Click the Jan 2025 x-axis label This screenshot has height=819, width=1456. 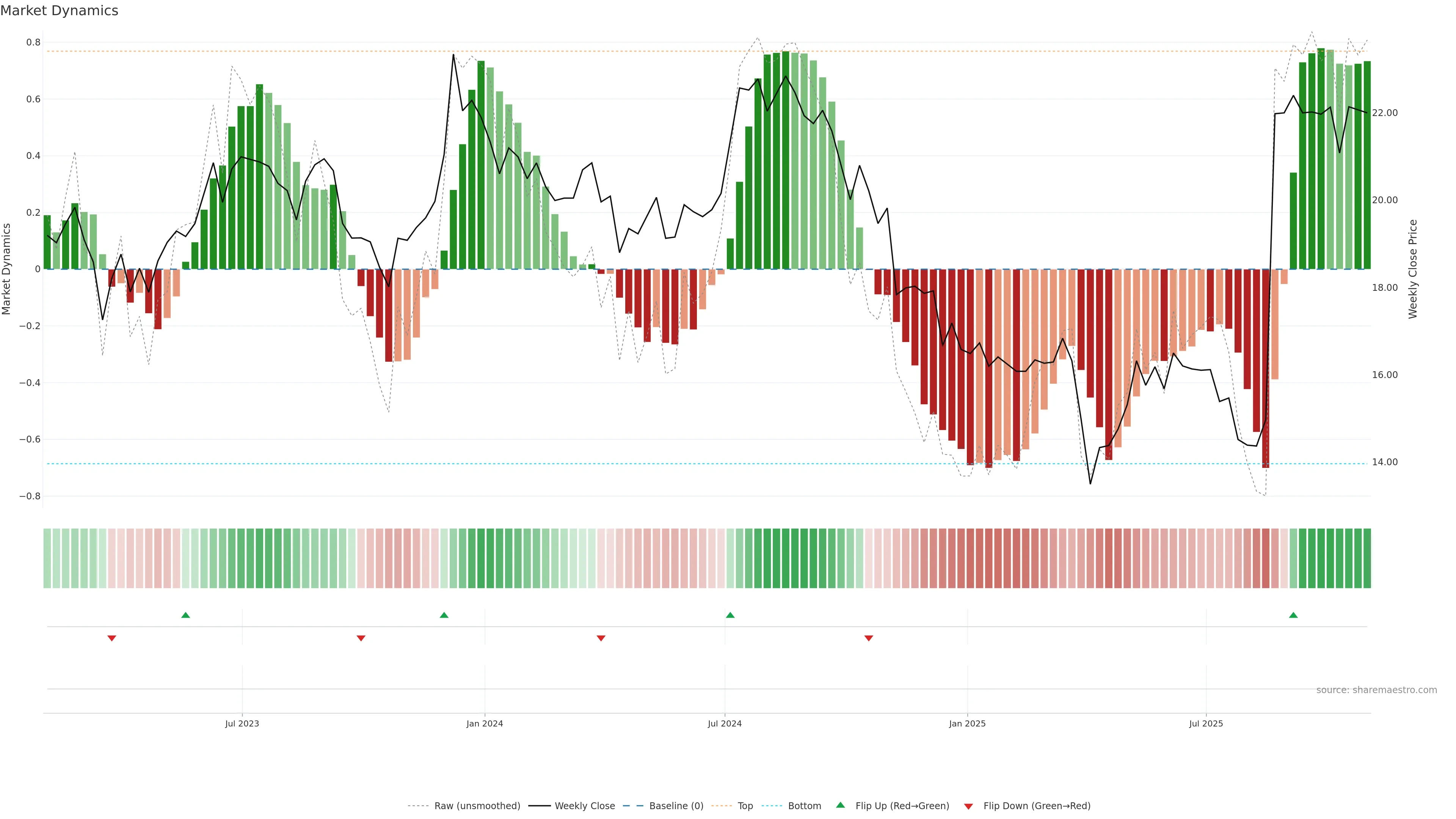pyautogui.click(x=967, y=723)
